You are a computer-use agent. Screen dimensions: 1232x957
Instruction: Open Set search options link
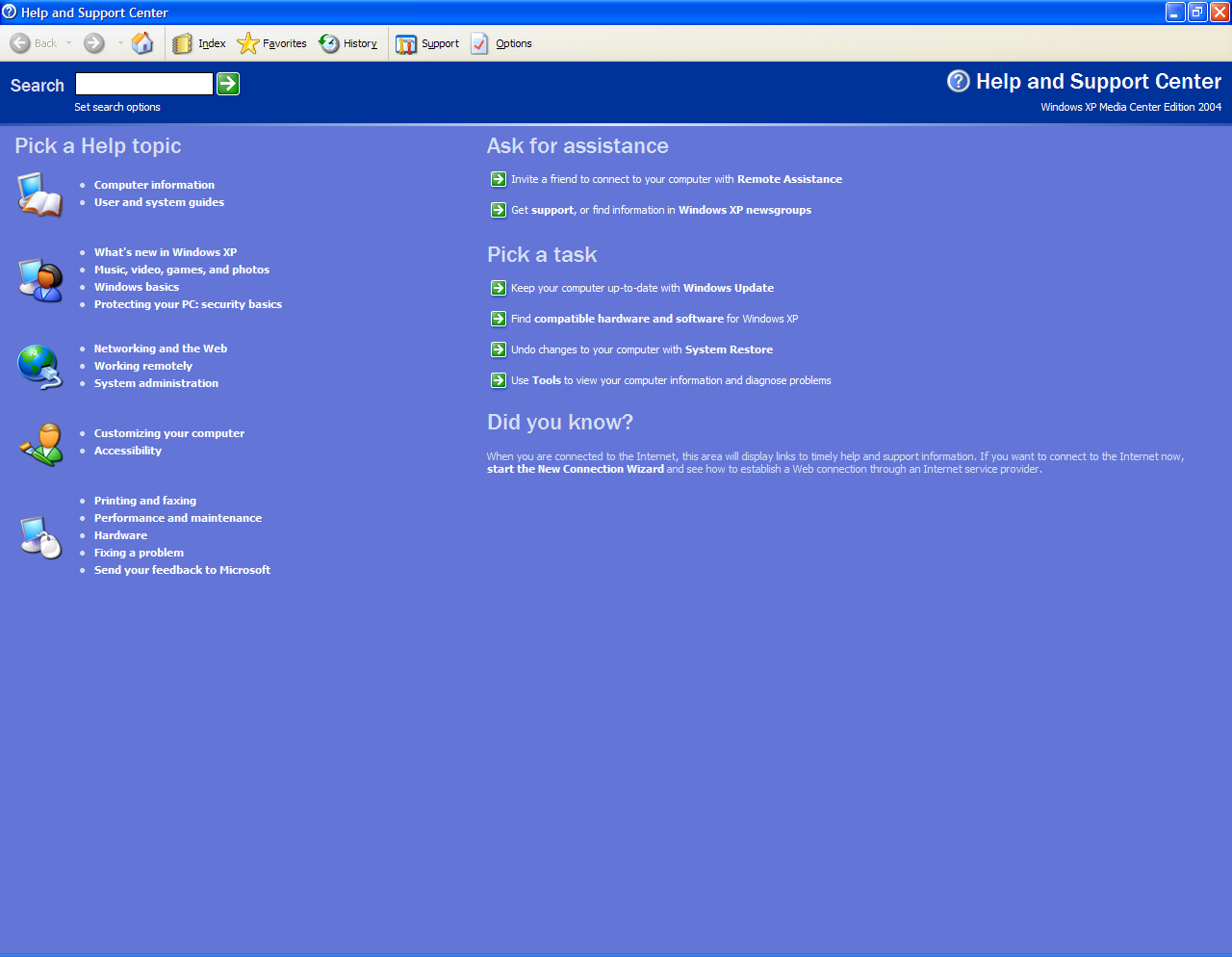(x=117, y=107)
